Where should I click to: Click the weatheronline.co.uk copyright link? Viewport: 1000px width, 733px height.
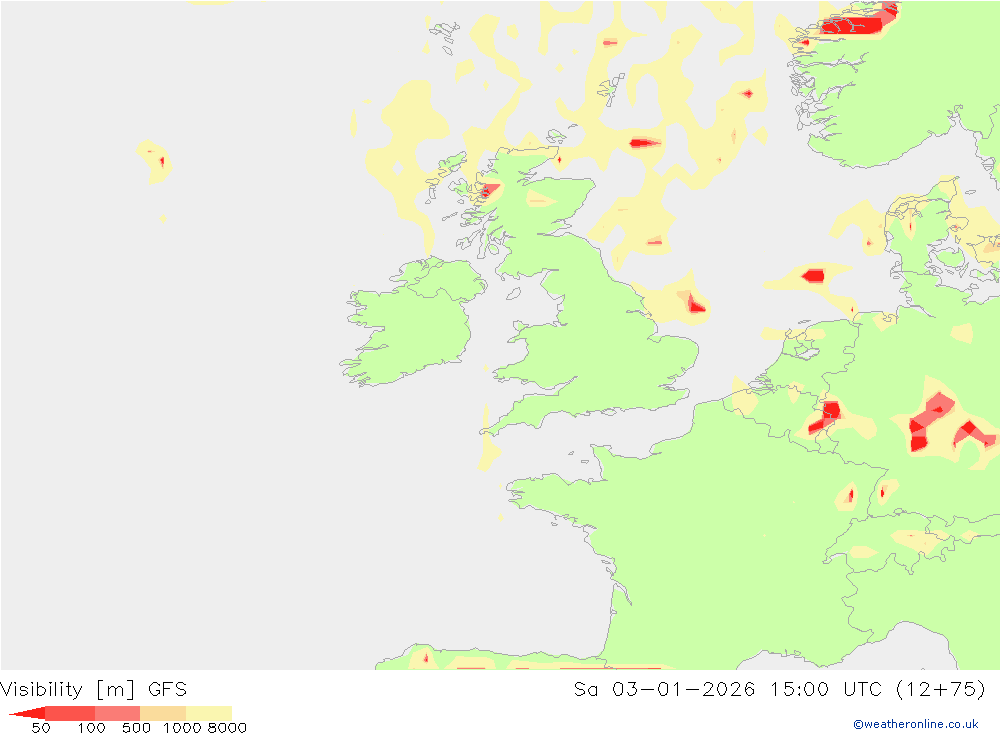pyautogui.click(x=915, y=724)
